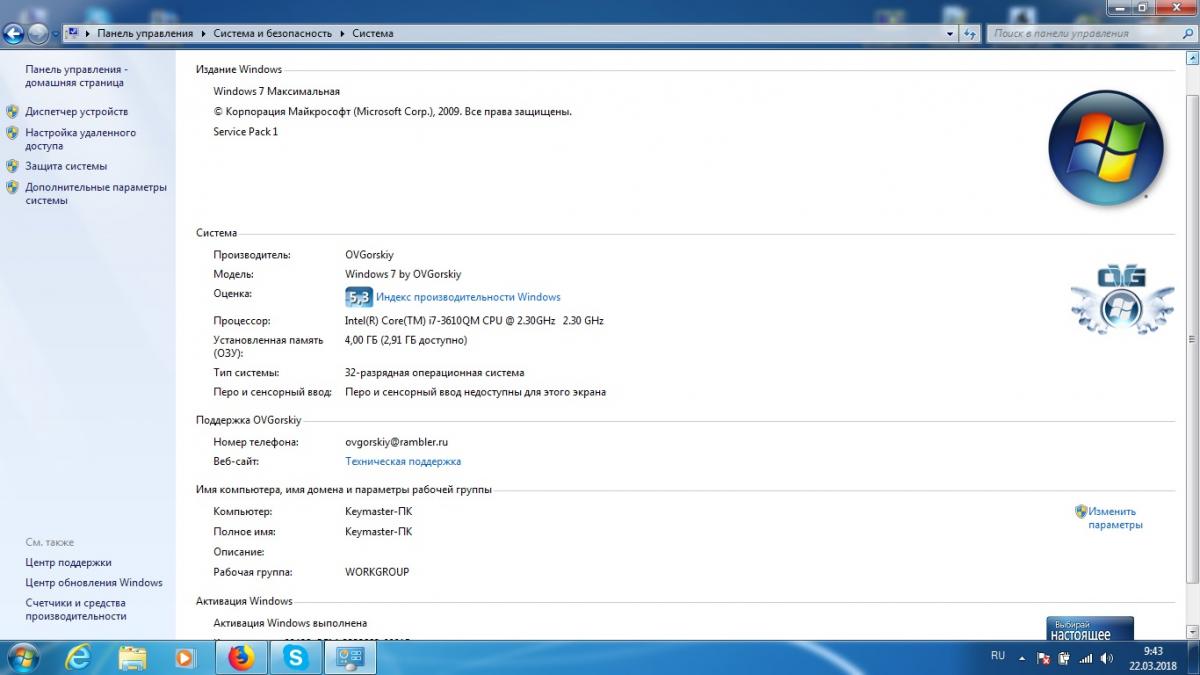
Task: Click "32-разрядная операционная система" text
Action: [x=434, y=372]
